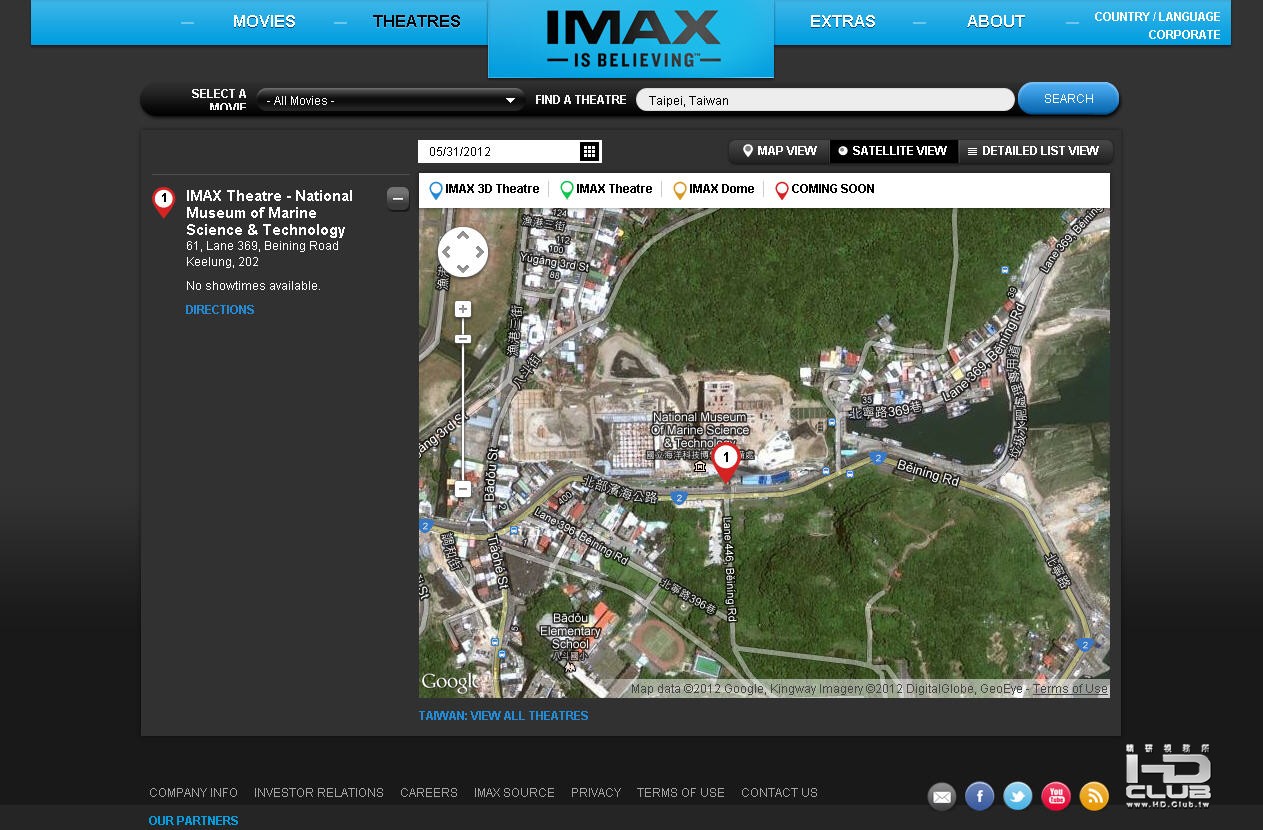Click the map pan control
This screenshot has width=1263, height=830.
(463, 252)
